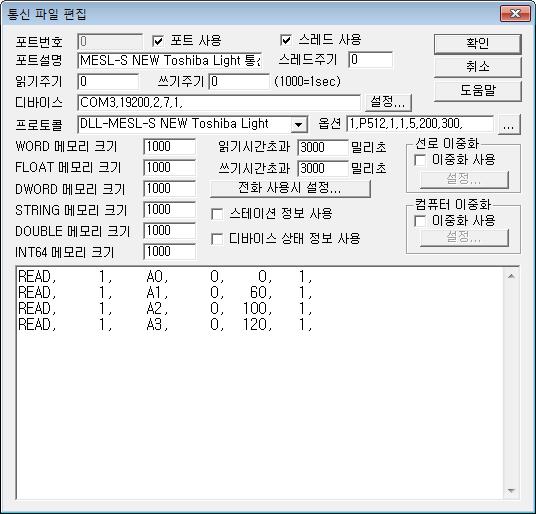Click the DWORD 메모리 크기 field
Viewport: 536px width, 514px height.
(x=170, y=189)
